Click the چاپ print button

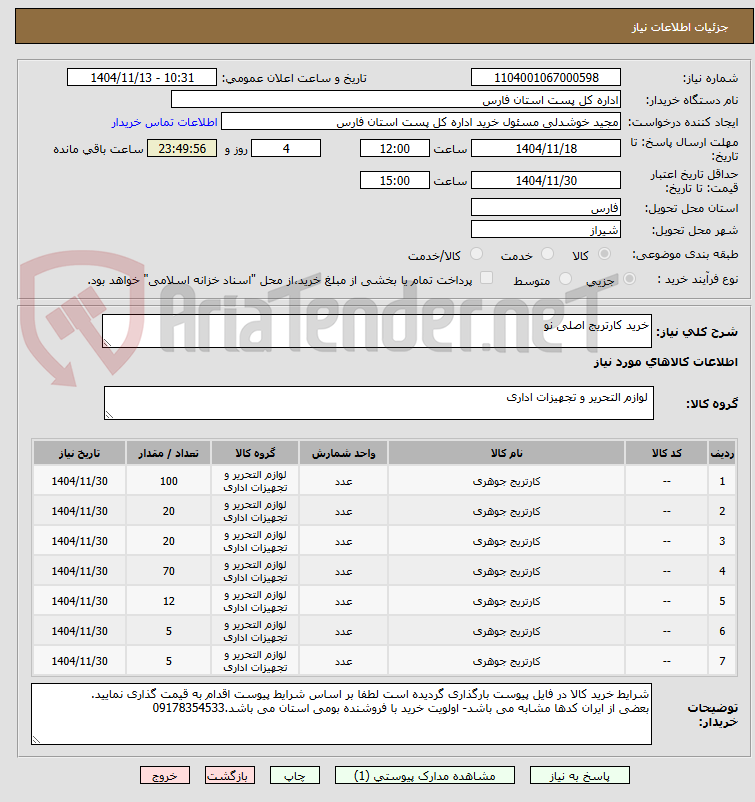coord(295,775)
